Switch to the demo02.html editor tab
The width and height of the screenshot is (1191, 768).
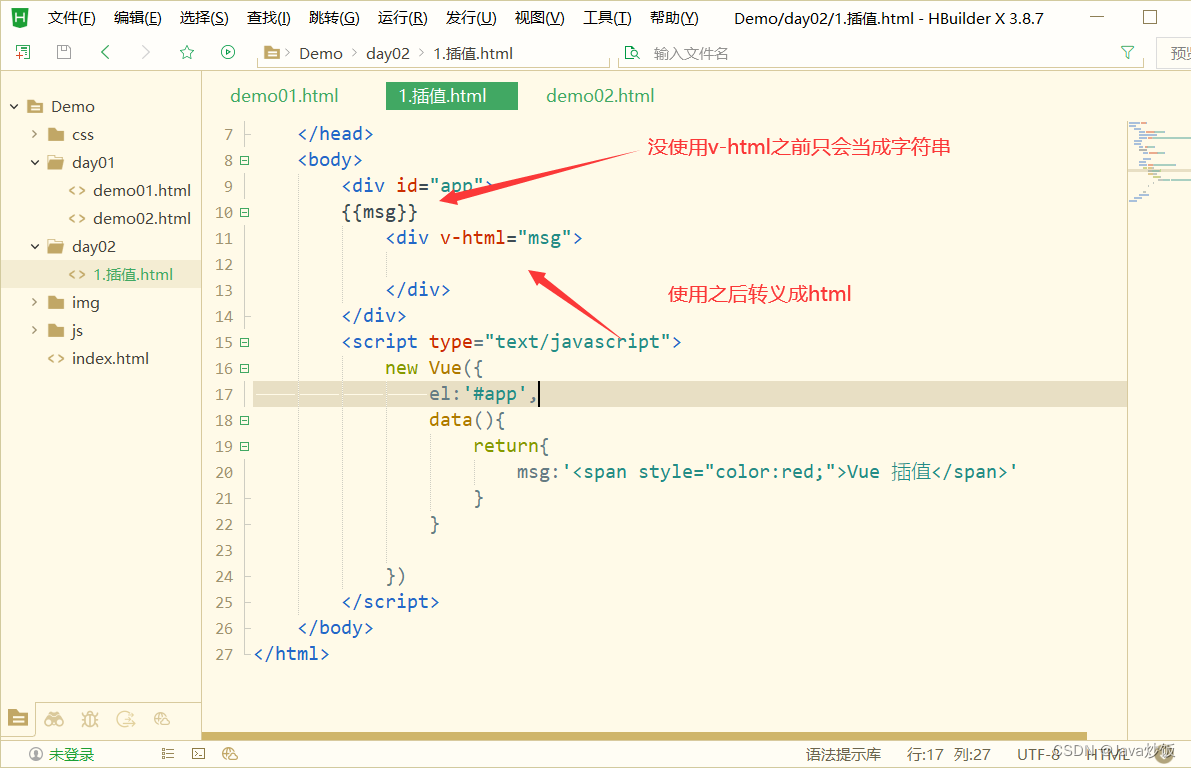(600, 96)
